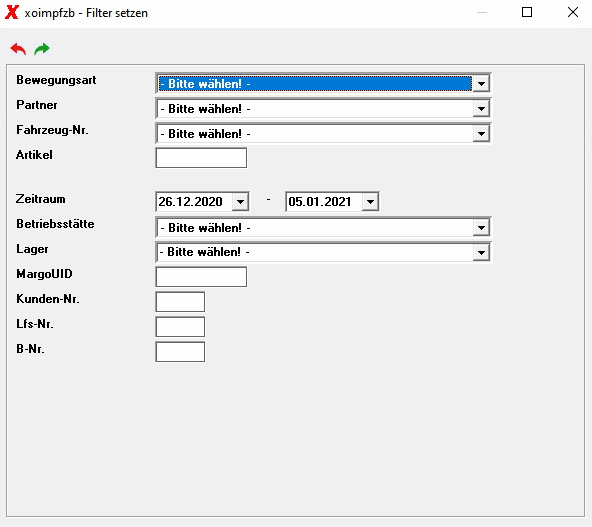Open the Fahrzeug-Nr. dropdown arrow
This screenshot has height=527, width=592.
point(481,134)
